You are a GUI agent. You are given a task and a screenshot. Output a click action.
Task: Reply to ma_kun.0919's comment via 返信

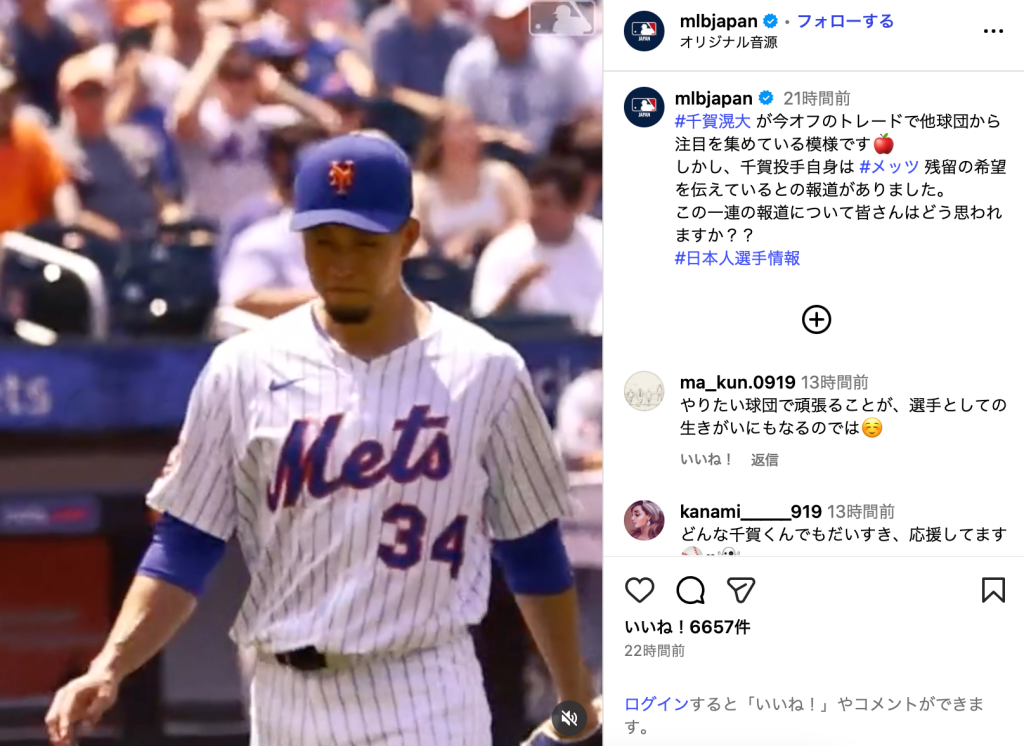[x=764, y=460]
